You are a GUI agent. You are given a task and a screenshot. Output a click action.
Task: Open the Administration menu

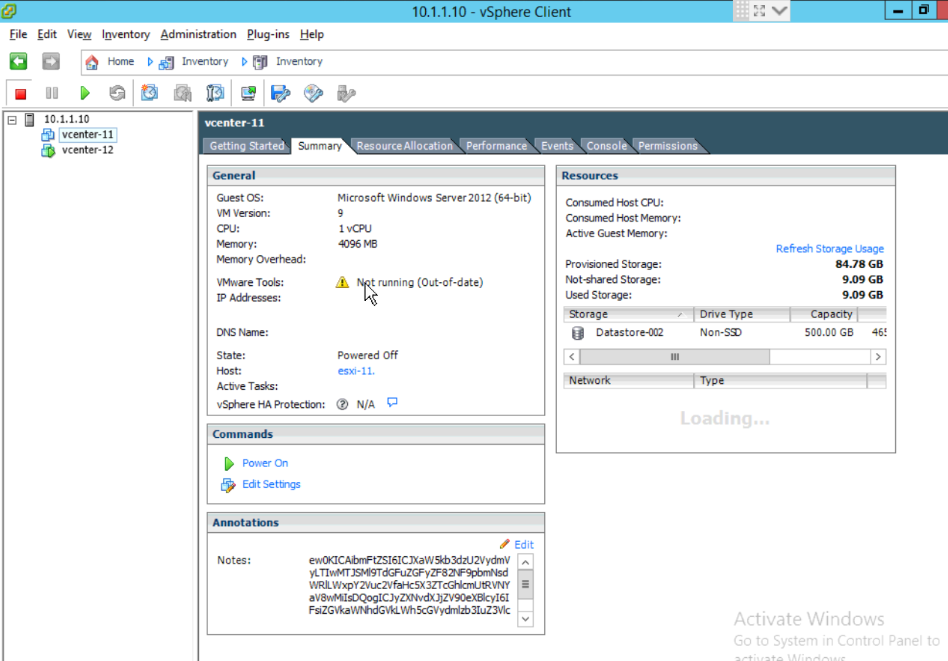(197, 34)
